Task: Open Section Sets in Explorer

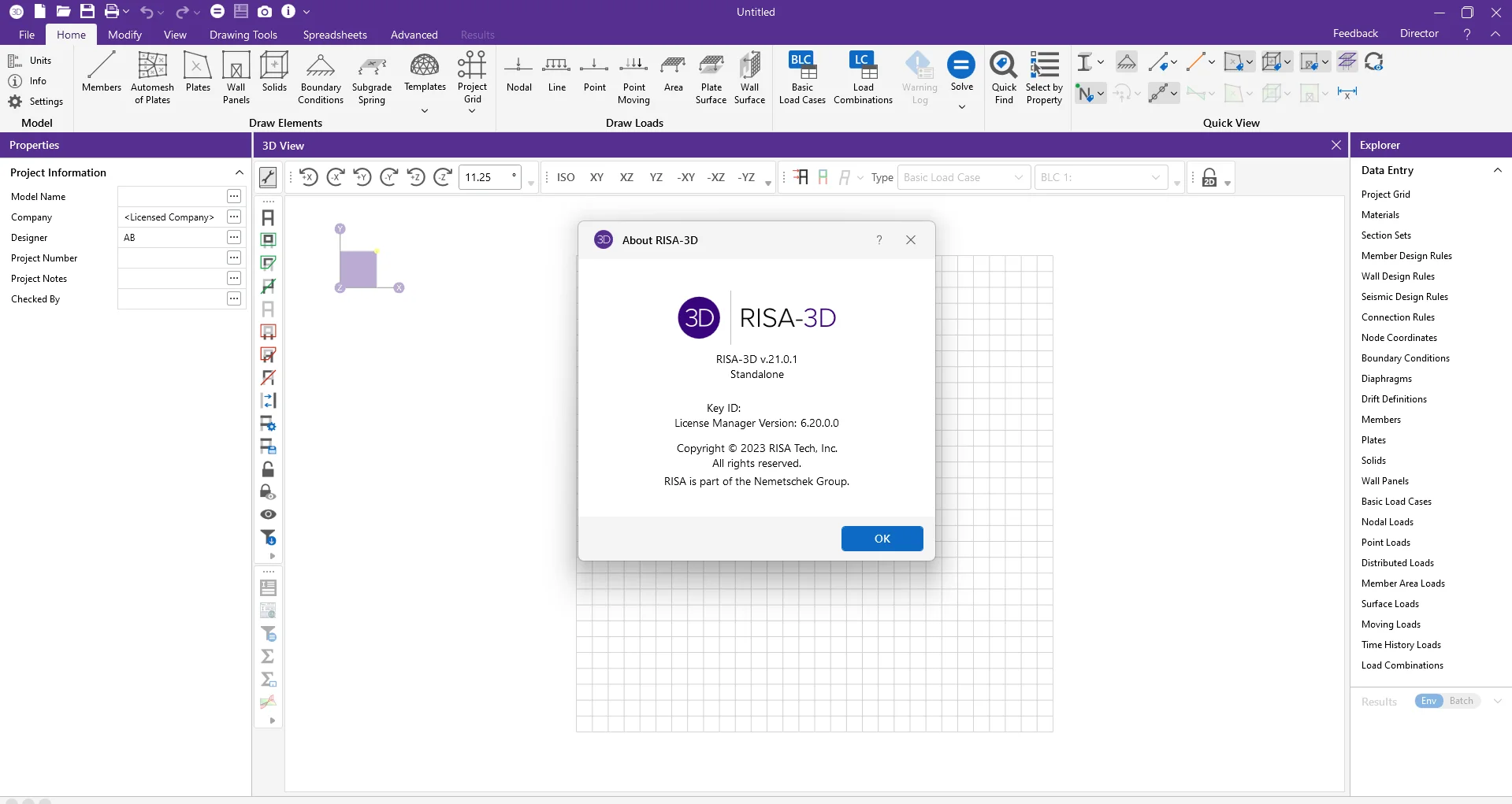Action: coord(1386,235)
